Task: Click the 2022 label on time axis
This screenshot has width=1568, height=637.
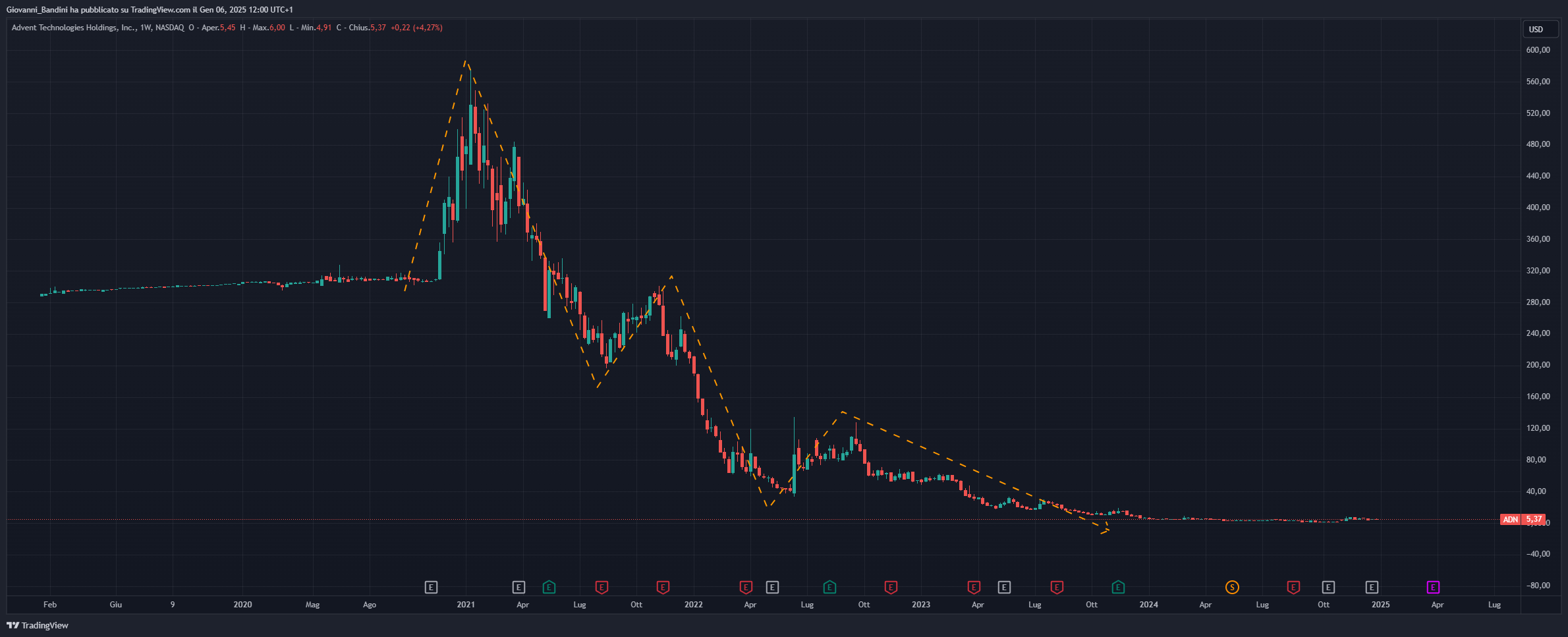Action: 694,605
